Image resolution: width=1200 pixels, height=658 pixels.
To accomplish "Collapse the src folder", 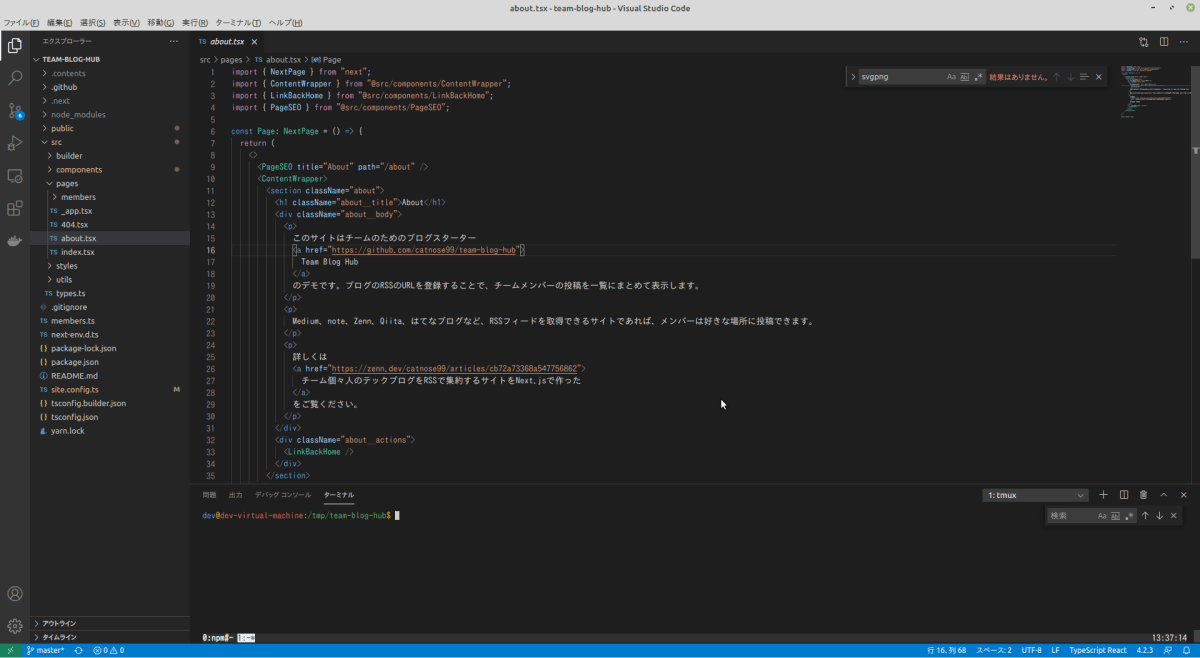I will tap(110, 142).
